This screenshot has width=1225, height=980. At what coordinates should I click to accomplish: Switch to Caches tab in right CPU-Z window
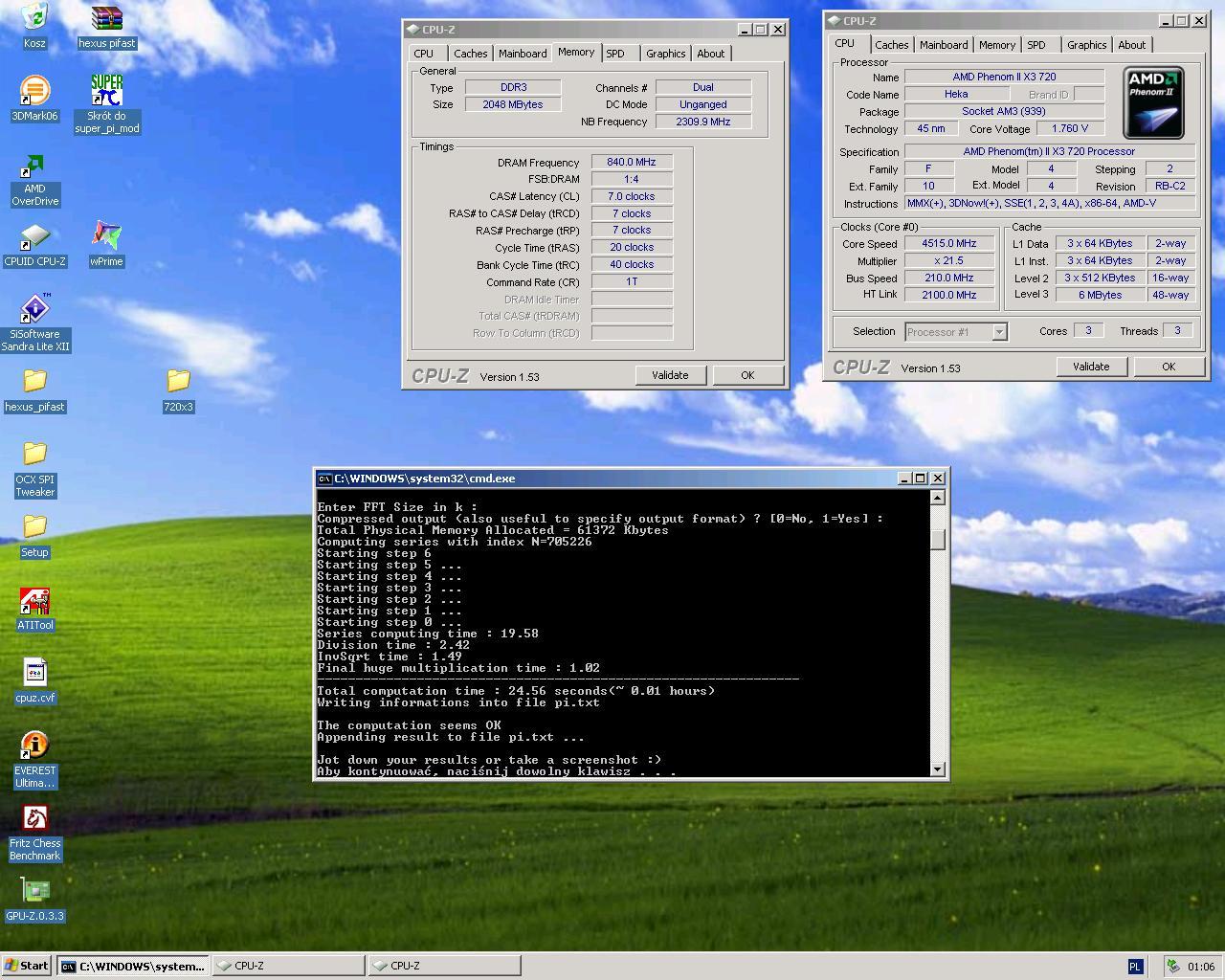(892, 45)
